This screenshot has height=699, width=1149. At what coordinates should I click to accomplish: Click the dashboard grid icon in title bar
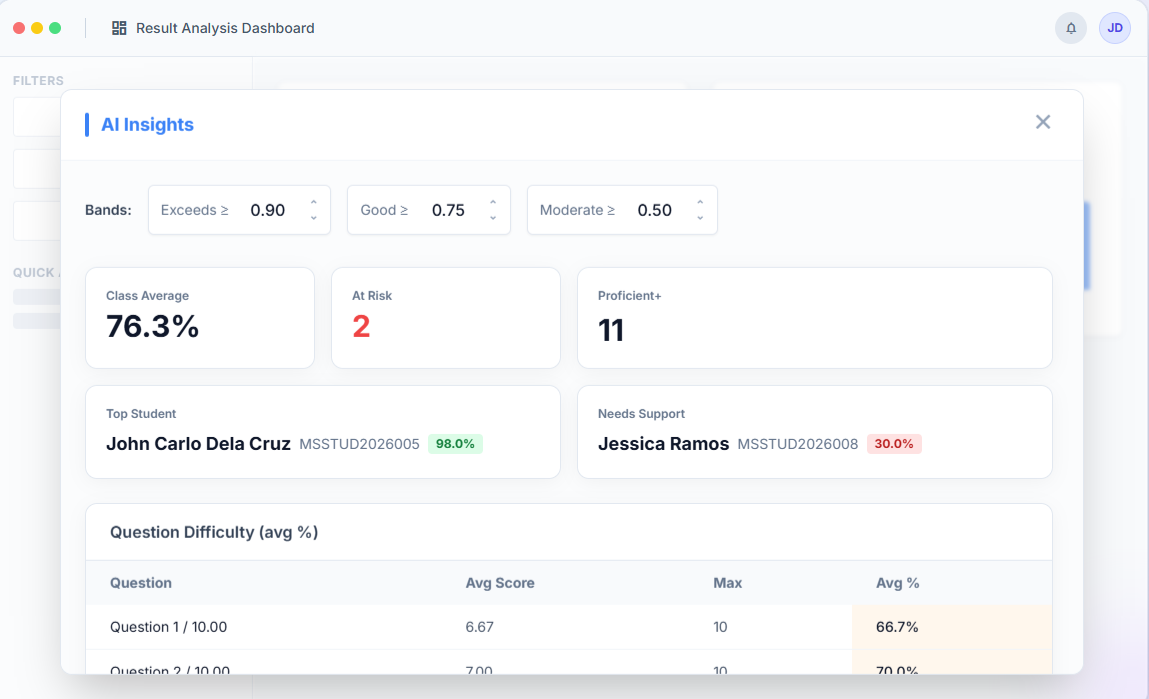[x=120, y=28]
